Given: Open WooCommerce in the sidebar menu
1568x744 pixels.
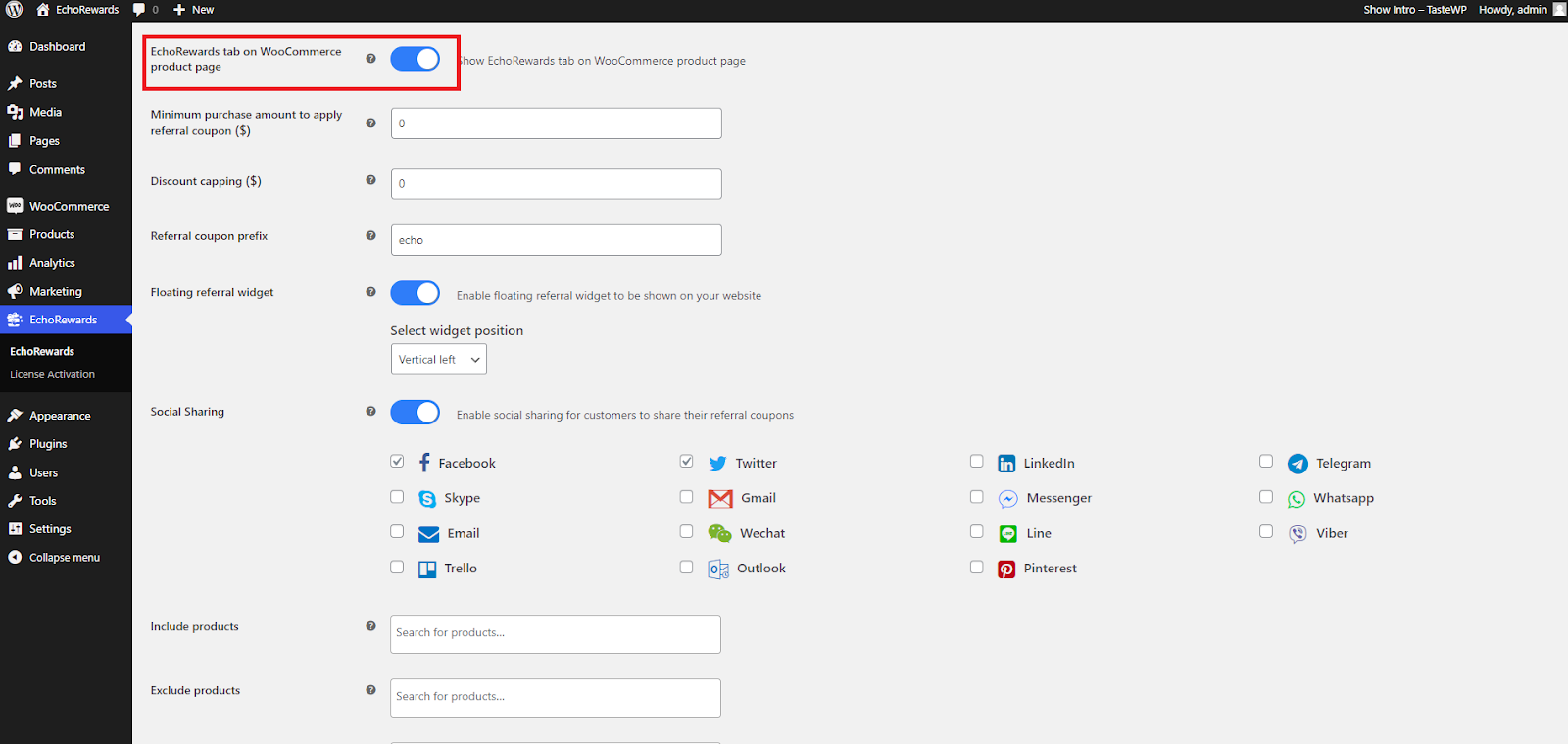Looking at the screenshot, I should pos(69,207).
